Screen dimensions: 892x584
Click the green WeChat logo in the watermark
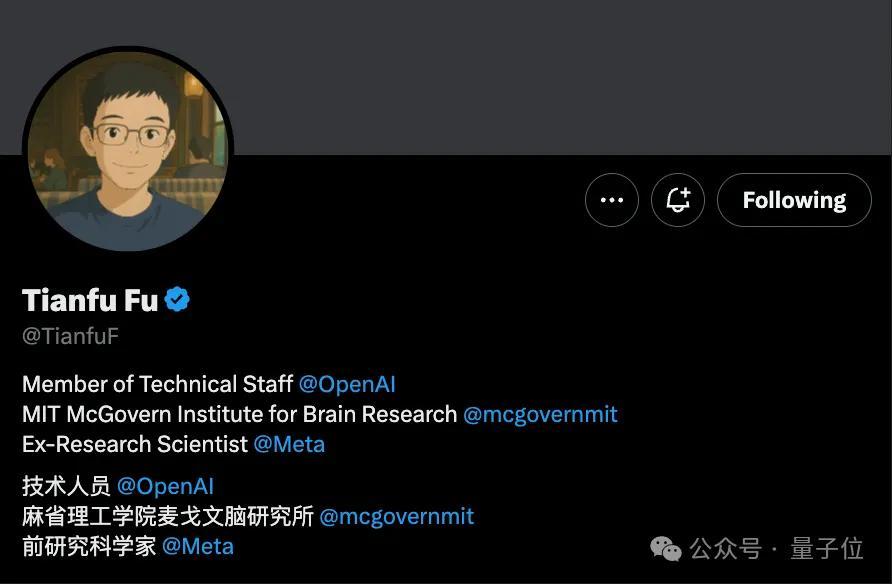[665, 549]
